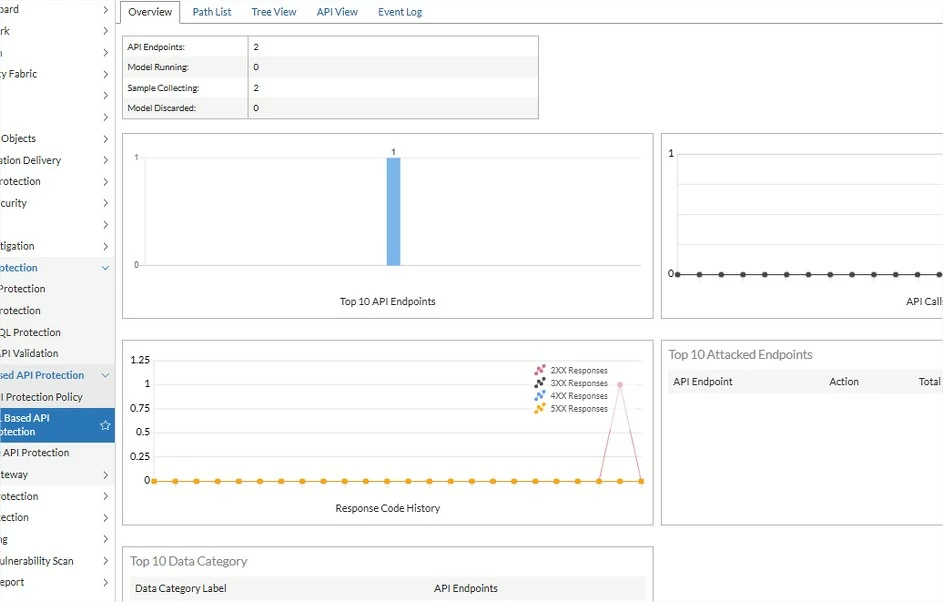Click the 2XX Responses legend marker icon
Screen dimensions: 943x602
pyautogui.click(x=539, y=370)
